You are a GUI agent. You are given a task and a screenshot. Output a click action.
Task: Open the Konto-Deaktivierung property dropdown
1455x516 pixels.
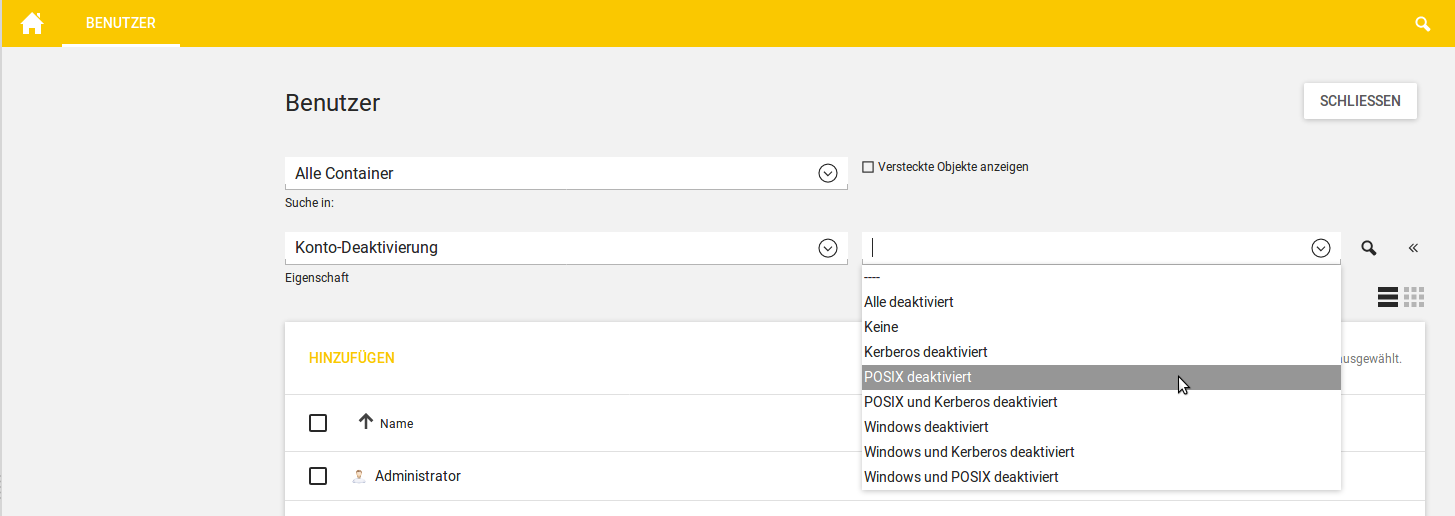click(x=827, y=248)
